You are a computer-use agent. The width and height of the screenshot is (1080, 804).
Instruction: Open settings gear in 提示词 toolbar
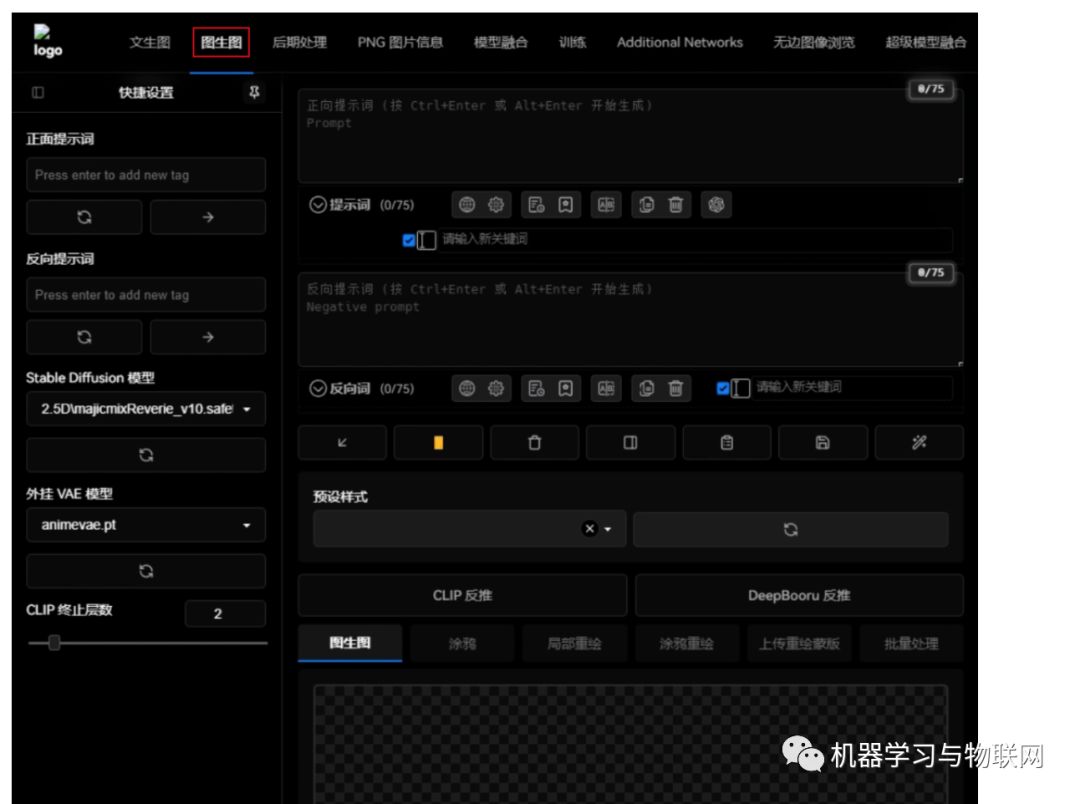pos(496,205)
